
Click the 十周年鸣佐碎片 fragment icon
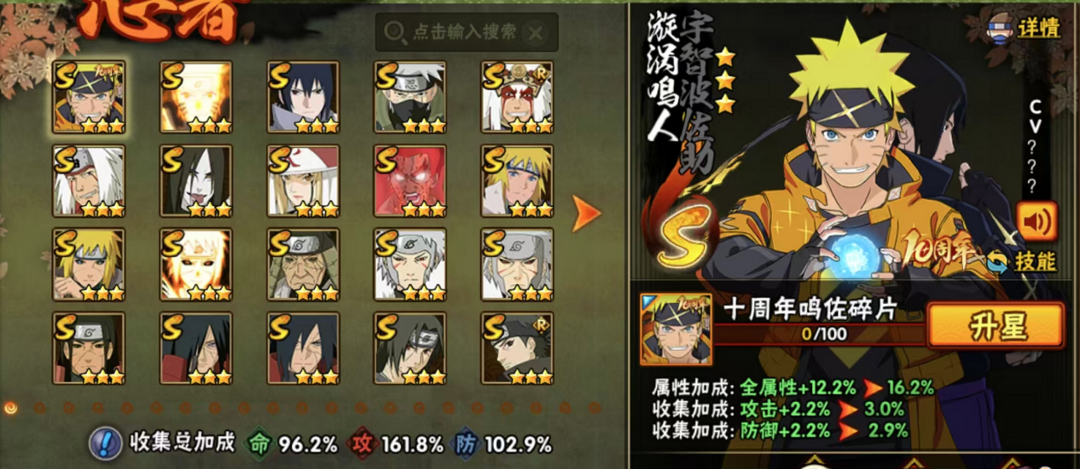(676, 329)
